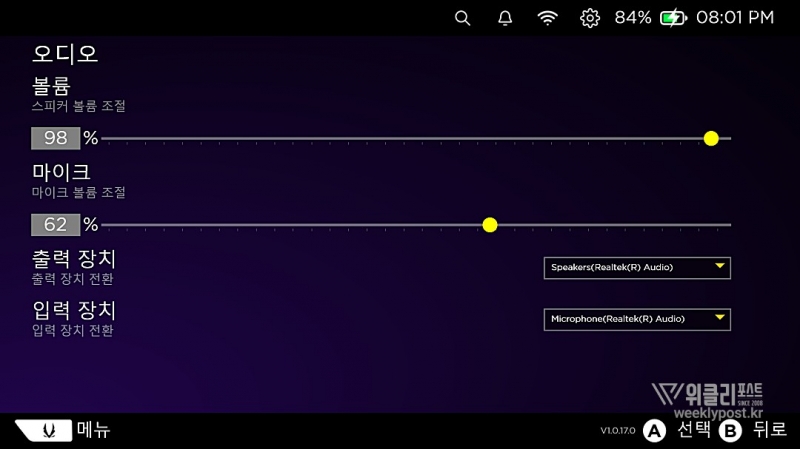This screenshot has height=449, width=800.
Task: Open notifications bell icon
Action: [x=505, y=18]
